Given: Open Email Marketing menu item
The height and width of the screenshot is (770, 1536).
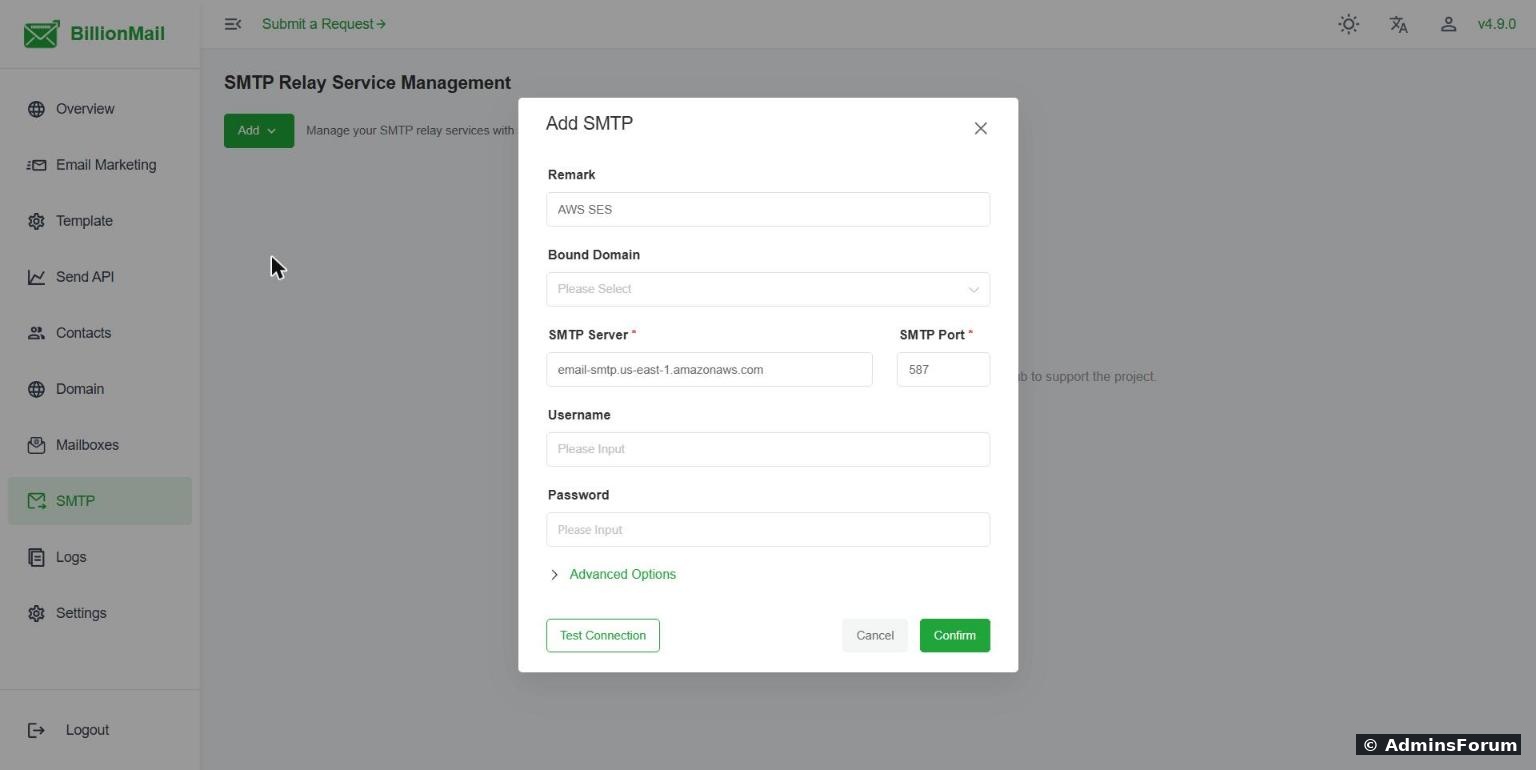Looking at the screenshot, I should tap(100, 165).
